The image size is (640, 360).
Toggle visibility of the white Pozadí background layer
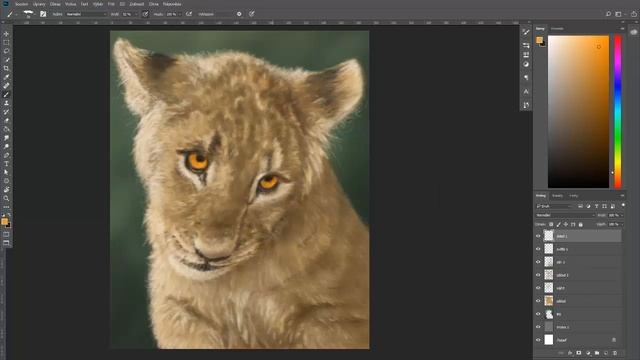[x=538, y=340]
